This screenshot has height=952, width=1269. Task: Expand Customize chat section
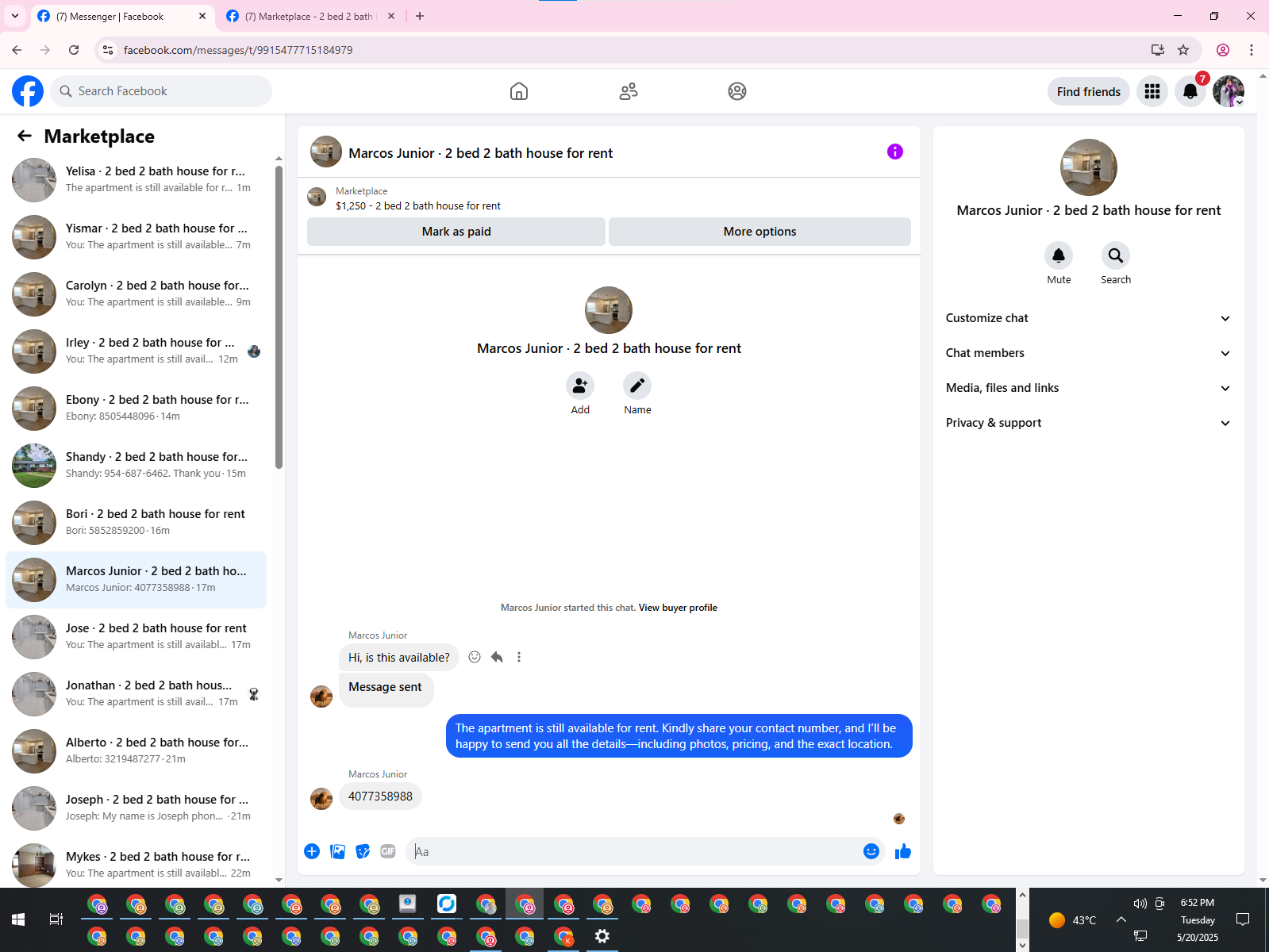pyautogui.click(x=1088, y=318)
